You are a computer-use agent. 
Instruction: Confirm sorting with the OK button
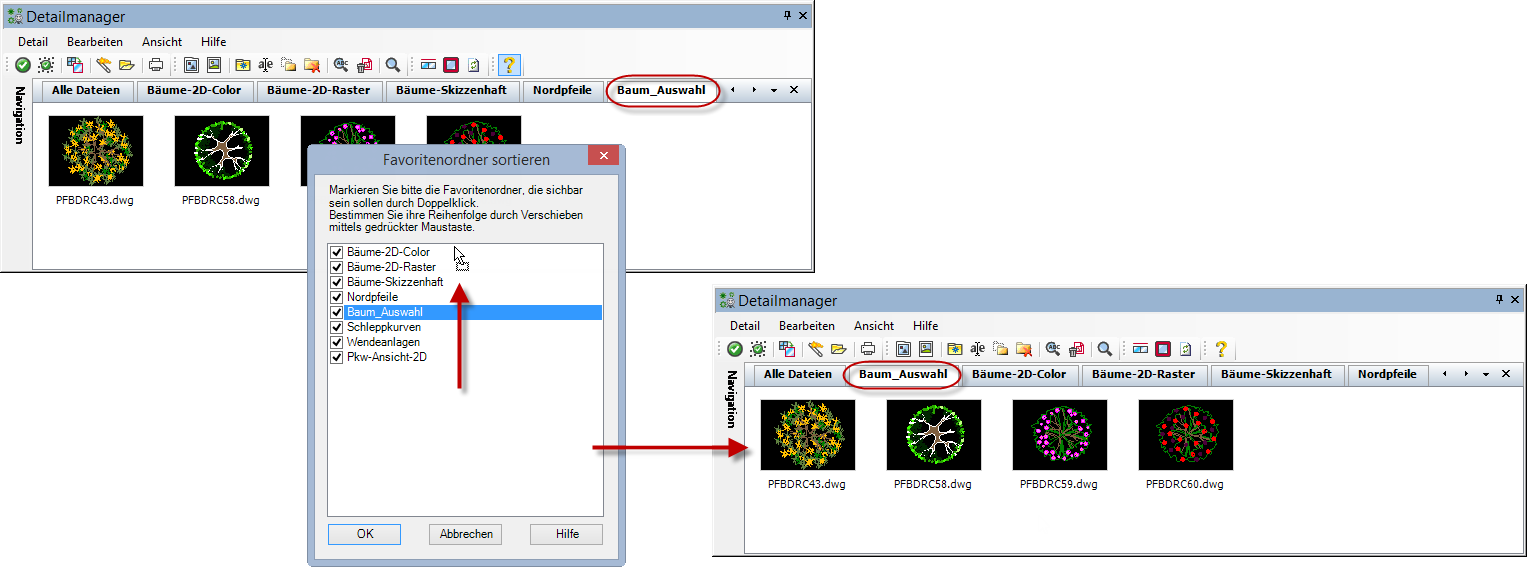point(364,534)
